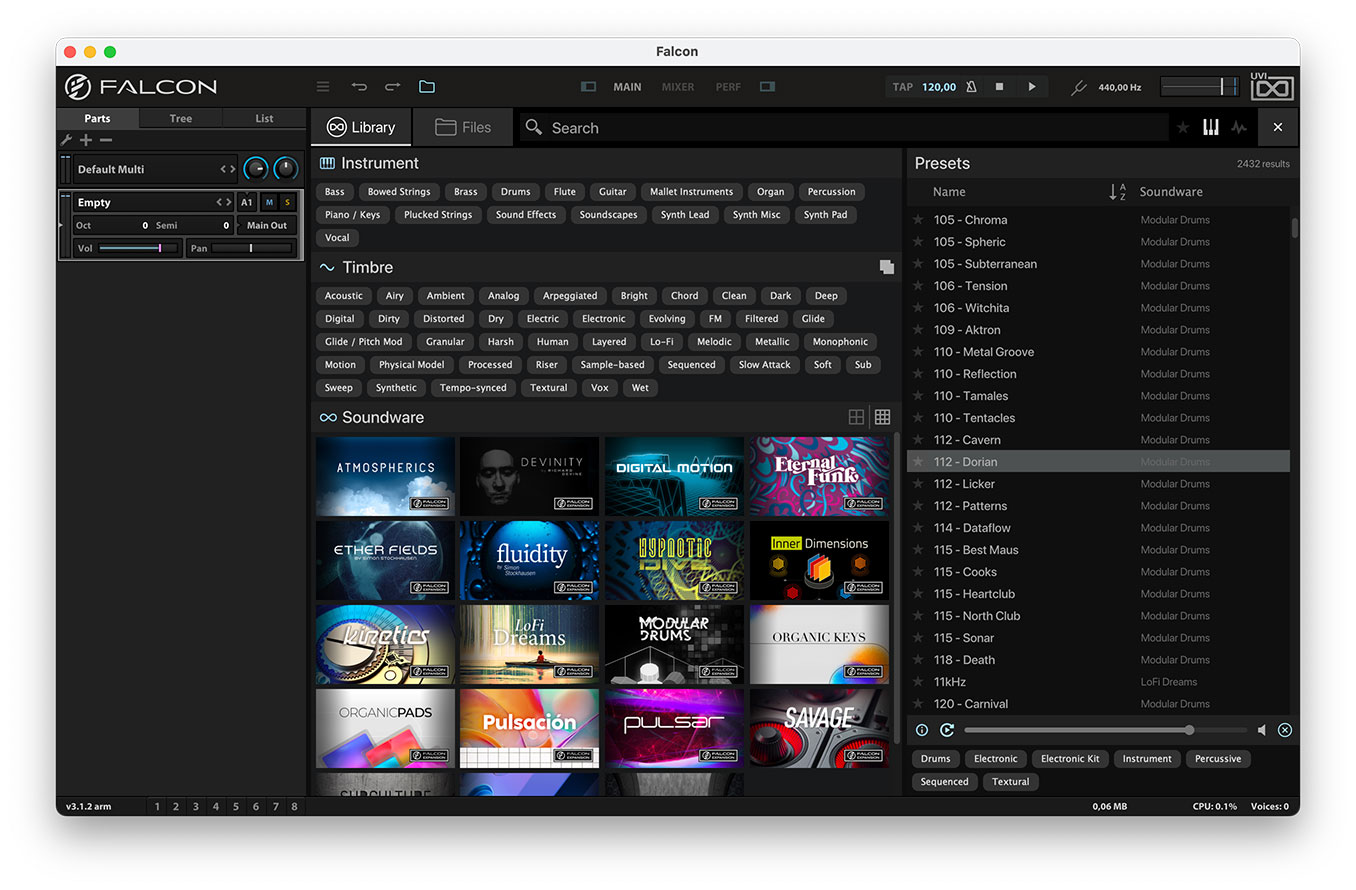Select the Synth Pad instrument tag
This screenshot has height=890, width=1356.
tap(826, 215)
